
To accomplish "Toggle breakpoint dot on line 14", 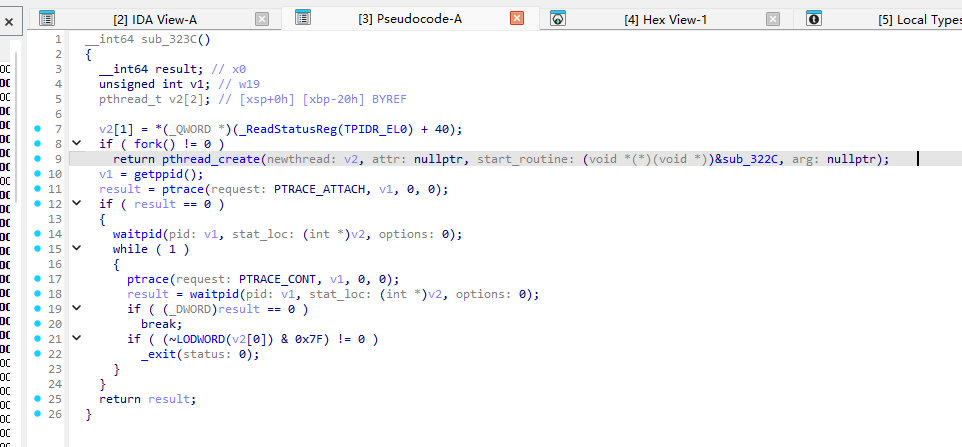I will click(x=37, y=234).
